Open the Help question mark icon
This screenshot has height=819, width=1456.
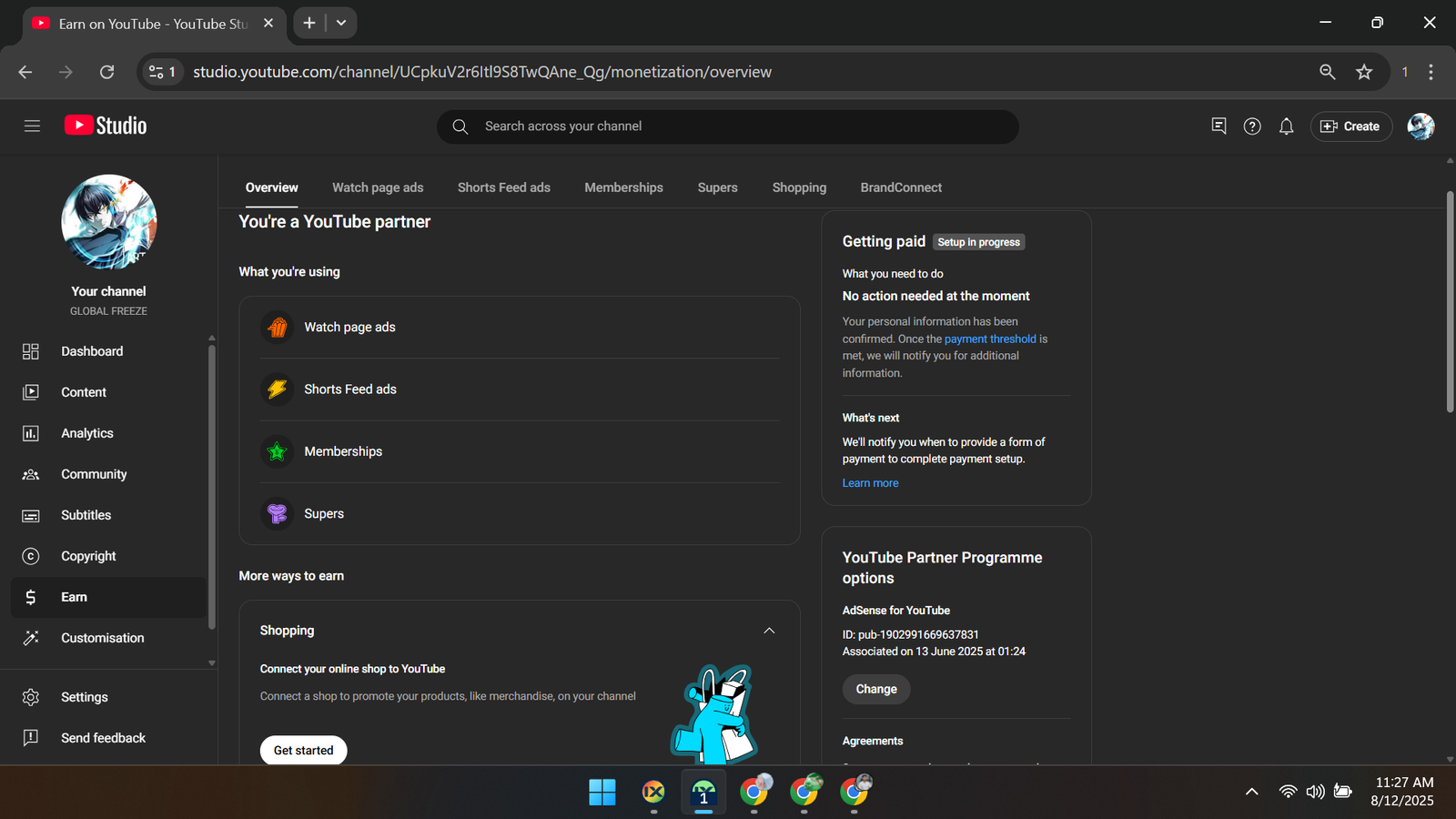click(1252, 126)
